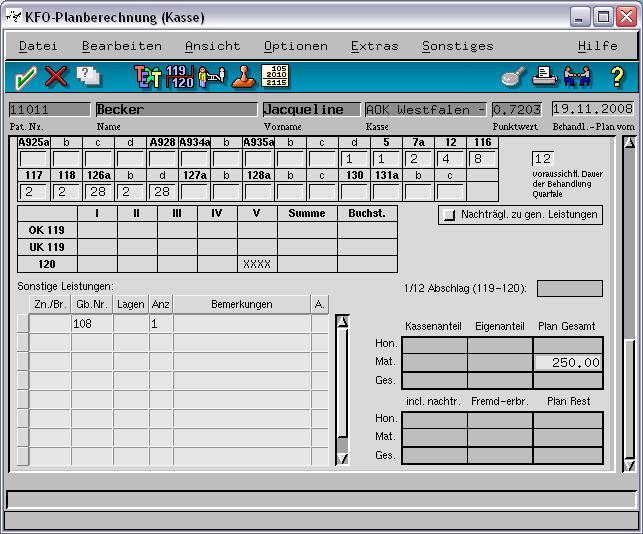Open the two people at table icon
643x534 pixels.
577,77
